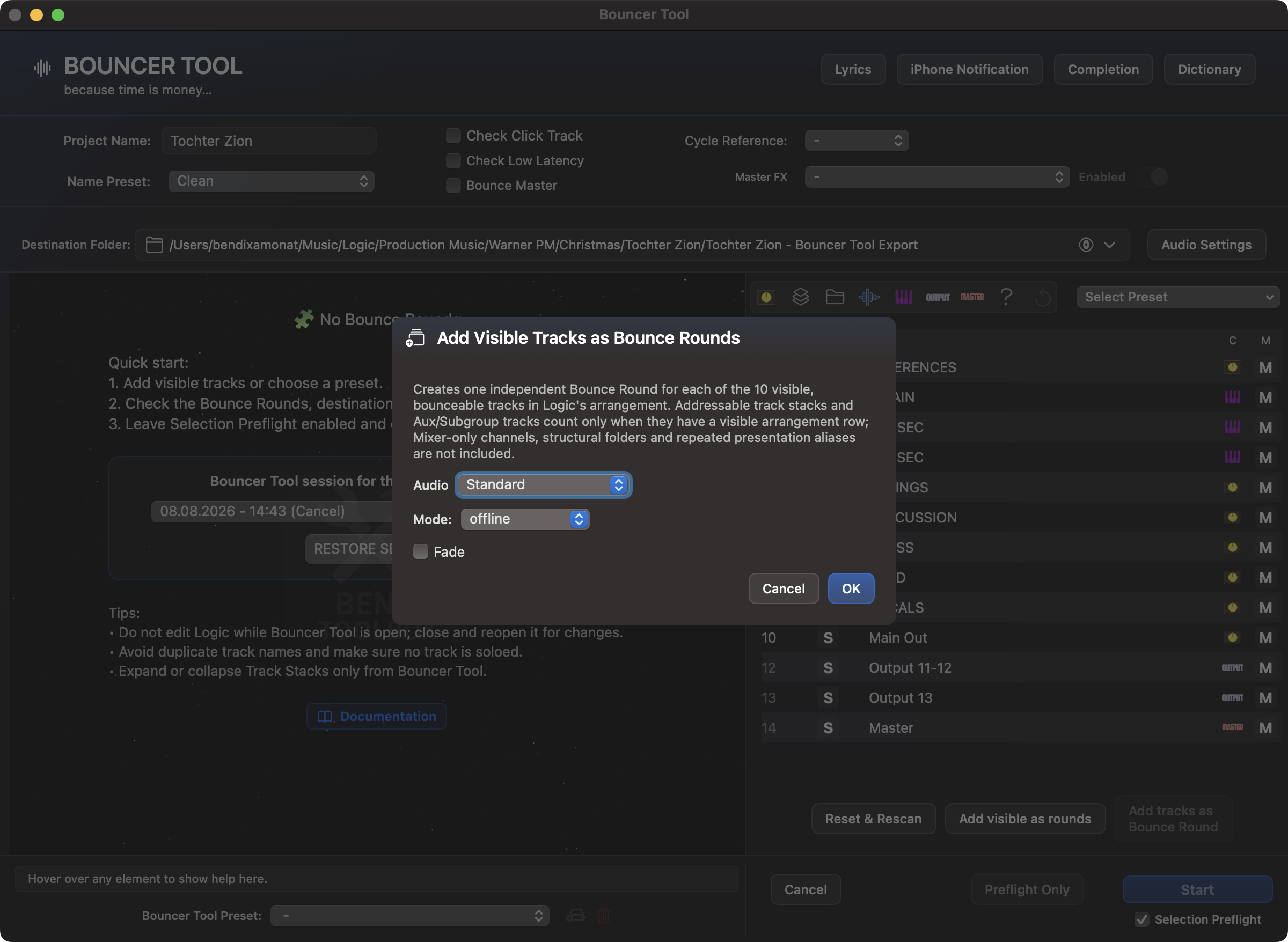Click the waveform logo next to BOUNCER TOOL
This screenshot has width=1288, height=942.
point(42,68)
